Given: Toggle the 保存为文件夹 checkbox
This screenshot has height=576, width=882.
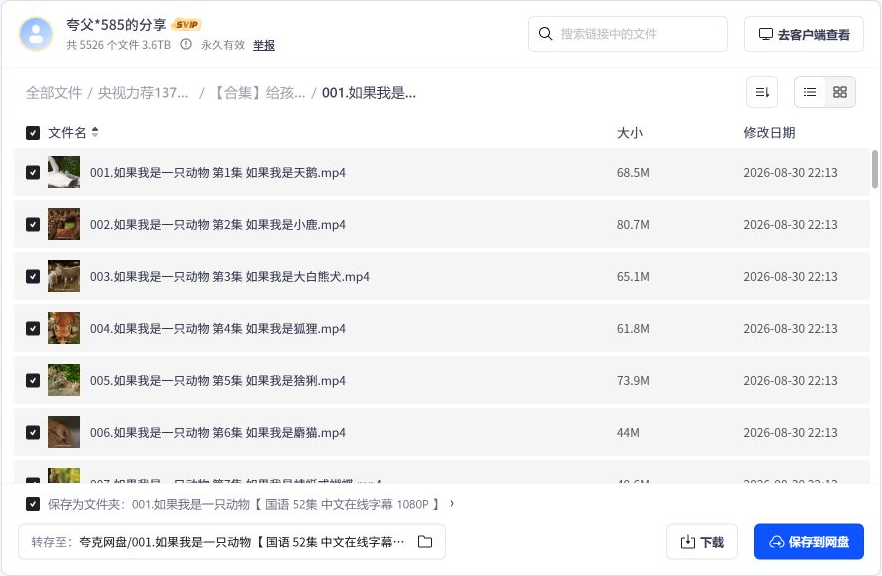Looking at the screenshot, I should 33,504.
